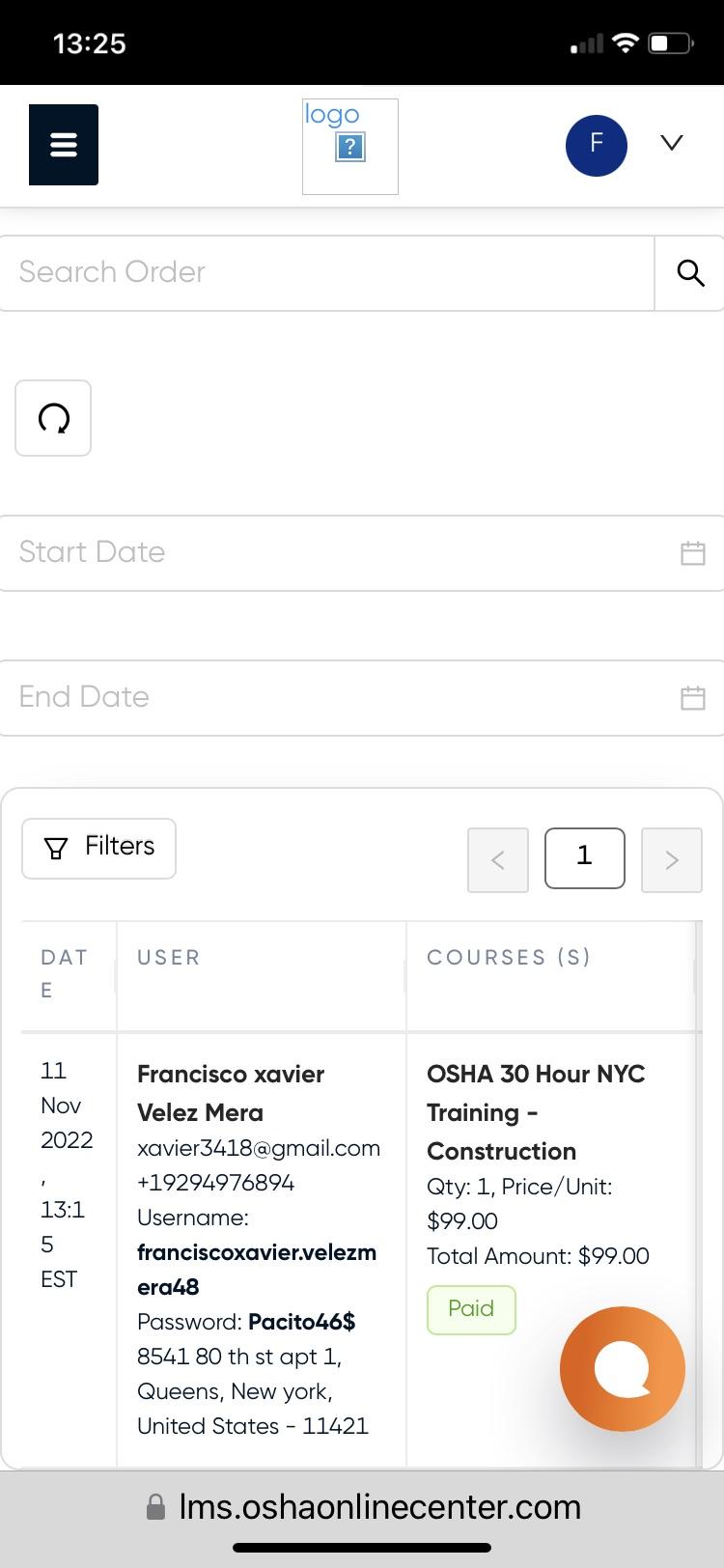
Task: Go to previous page arrow
Action: pos(498,859)
